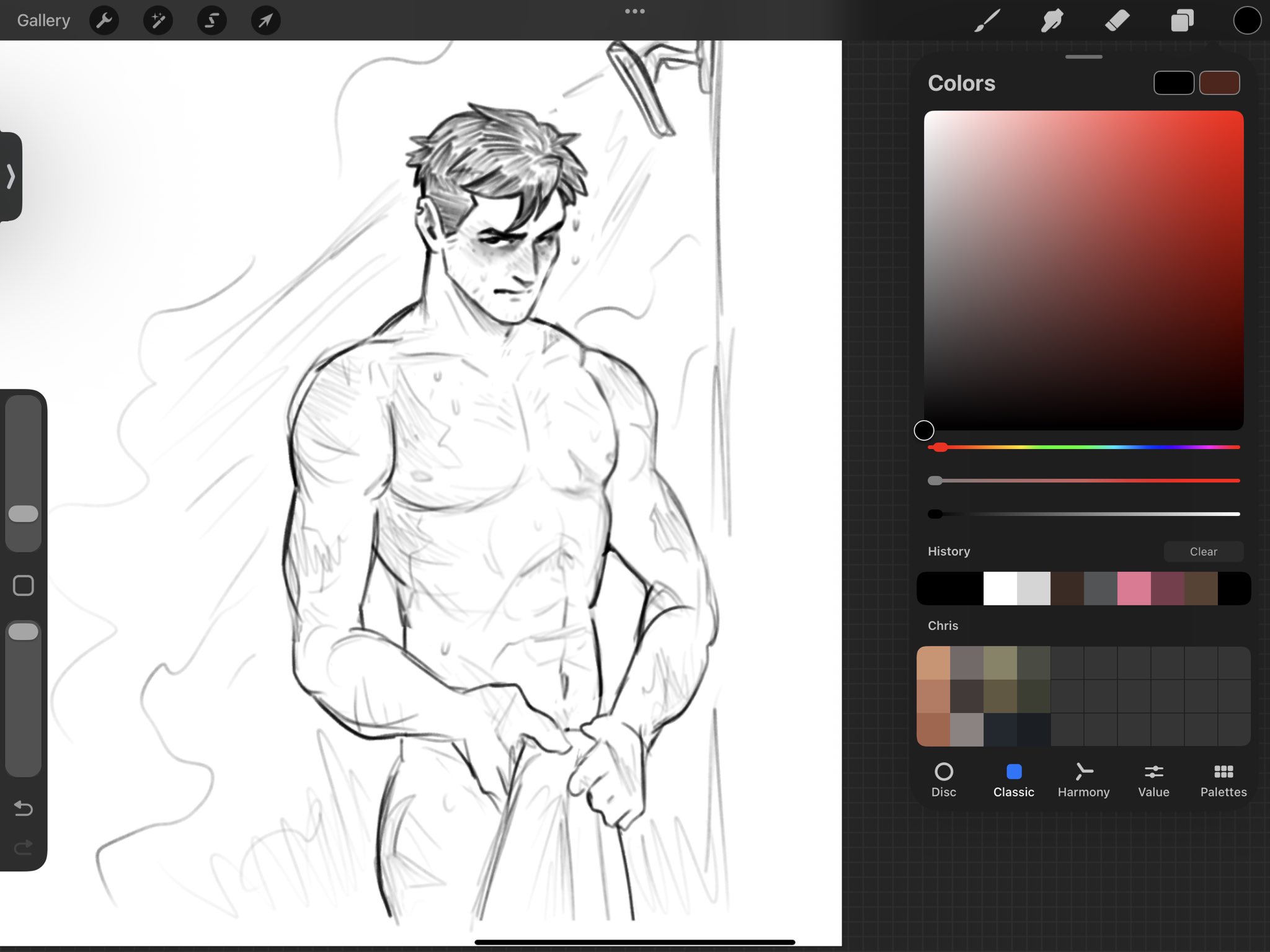Open the Layers panel

[1182, 20]
